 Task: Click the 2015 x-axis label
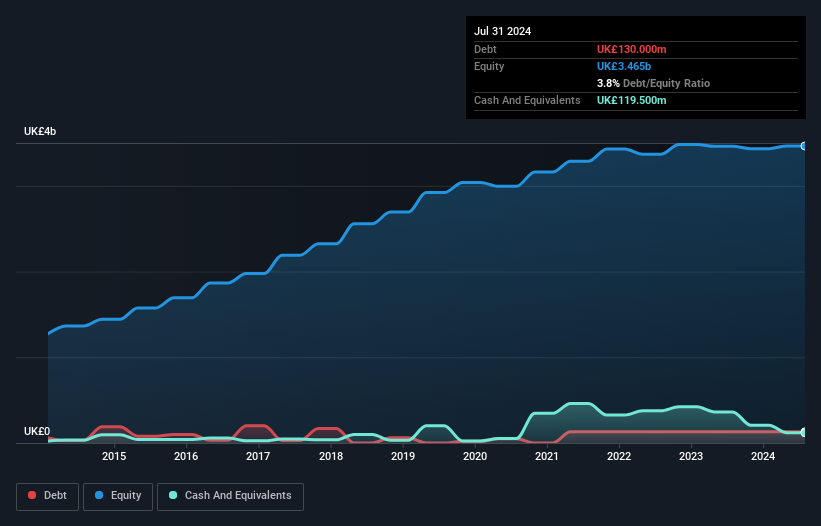(114, 457)
